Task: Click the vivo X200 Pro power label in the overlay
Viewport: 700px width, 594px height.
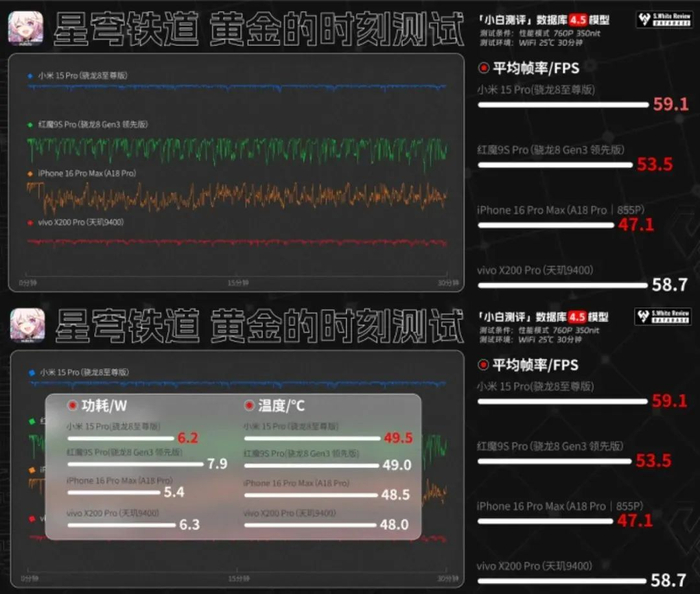Action: pyautogui.click(x=112, y=513)
